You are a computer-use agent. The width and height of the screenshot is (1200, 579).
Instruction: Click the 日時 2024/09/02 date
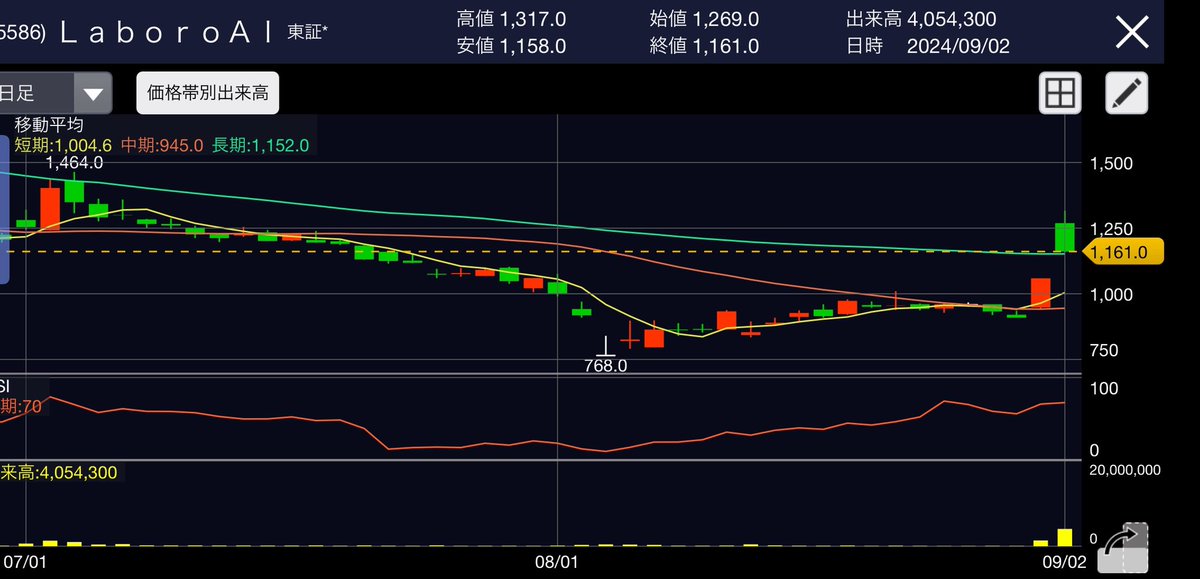pyautogui.click(x=926, y=47)
